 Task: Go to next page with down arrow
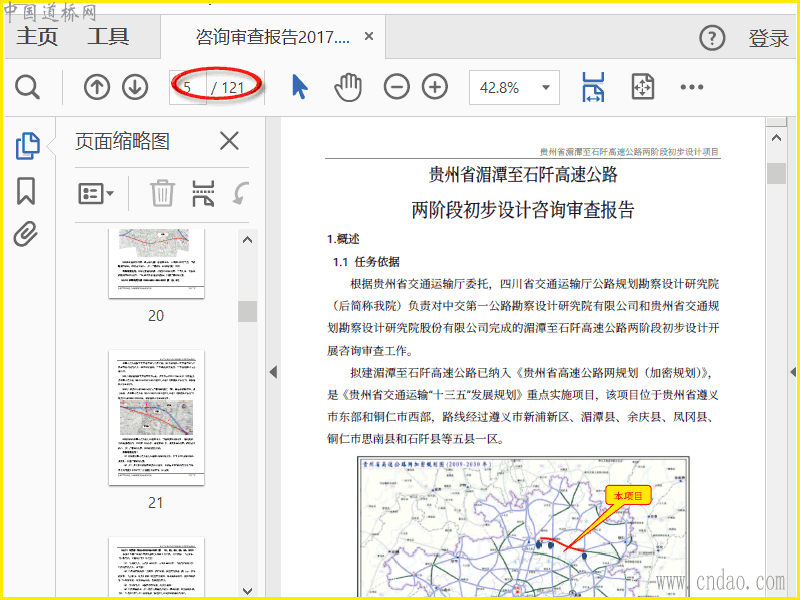[135, 88]
